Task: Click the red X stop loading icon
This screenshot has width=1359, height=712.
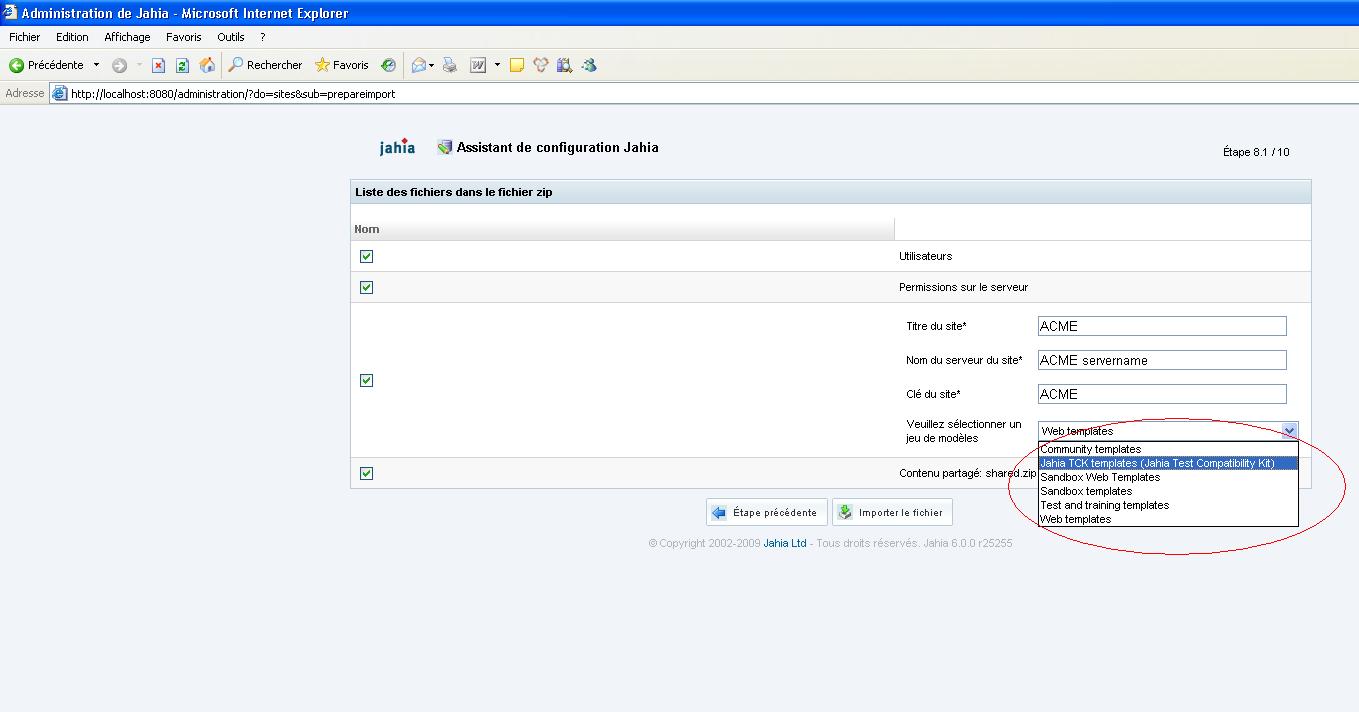Action: 158,65
